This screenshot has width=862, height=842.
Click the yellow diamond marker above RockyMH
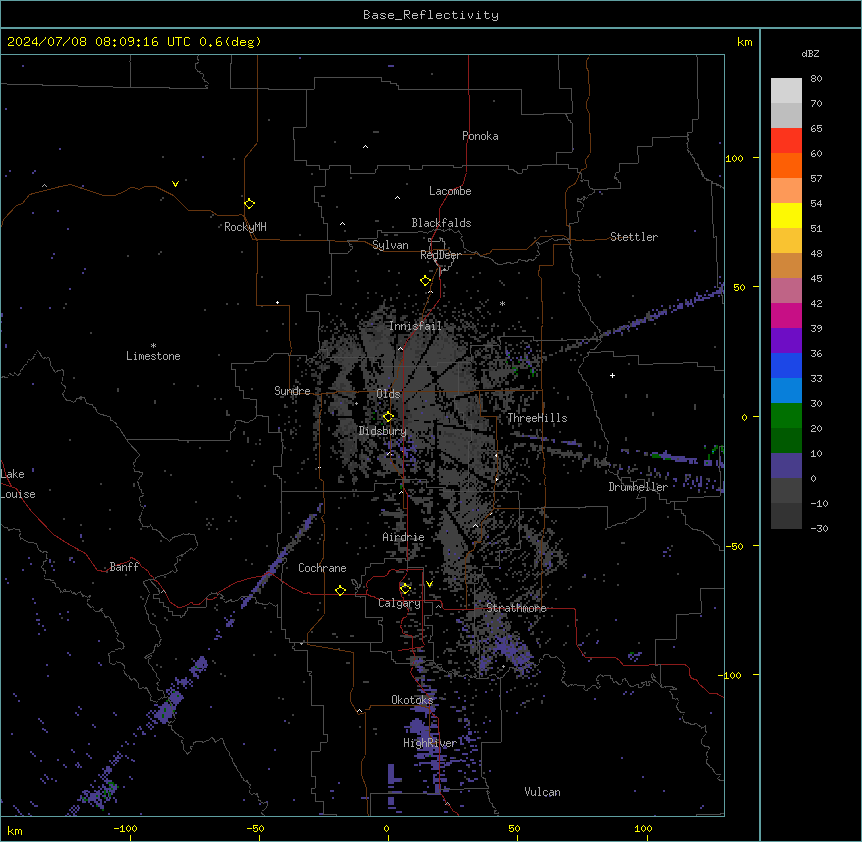(x=249, y=203)
